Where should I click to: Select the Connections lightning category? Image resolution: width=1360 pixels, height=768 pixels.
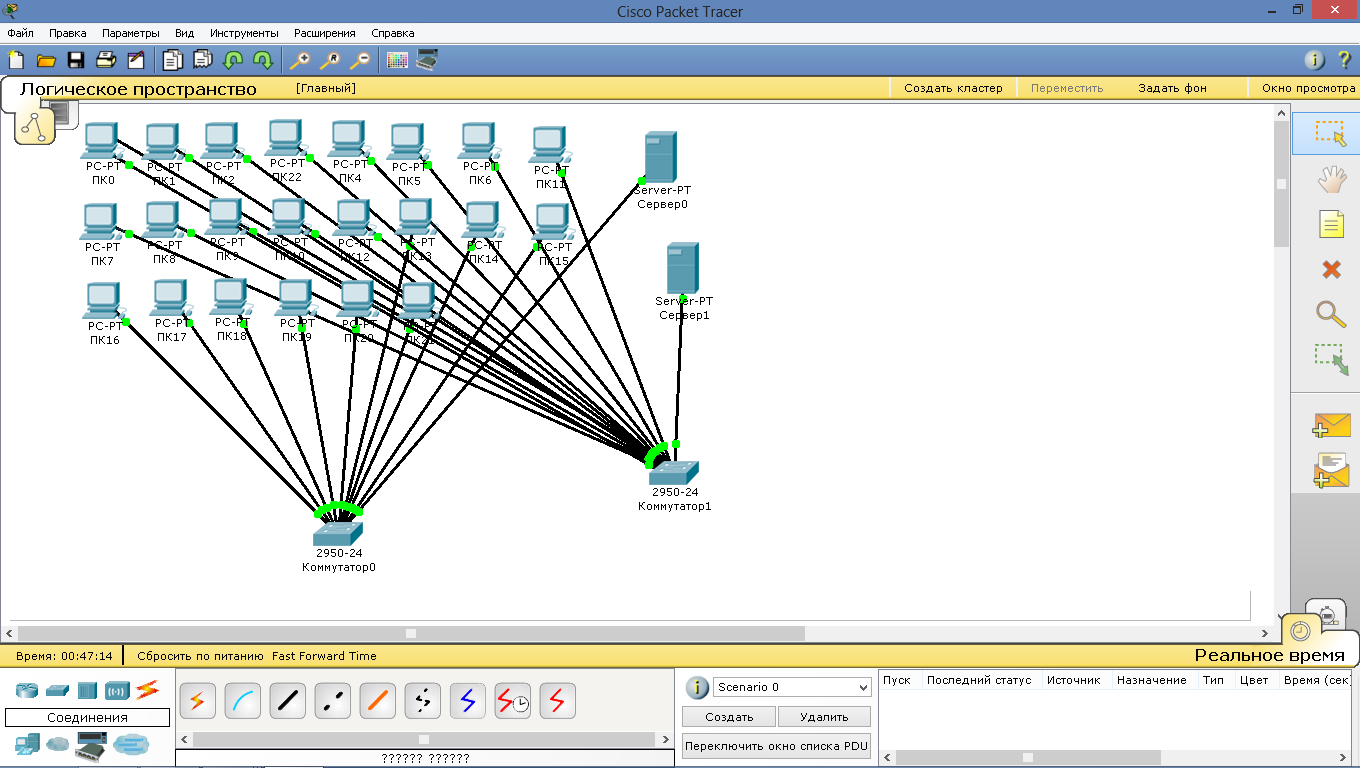(x=148, y=689)
